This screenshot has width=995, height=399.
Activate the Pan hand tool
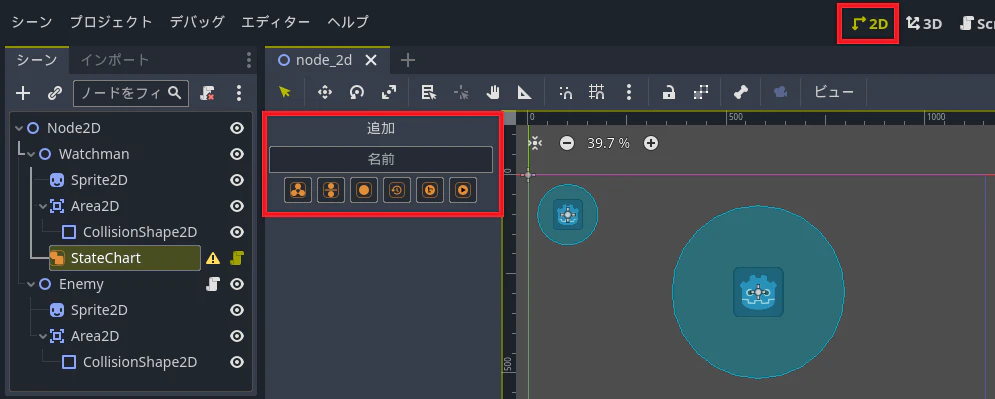click(x=493, y=93)
